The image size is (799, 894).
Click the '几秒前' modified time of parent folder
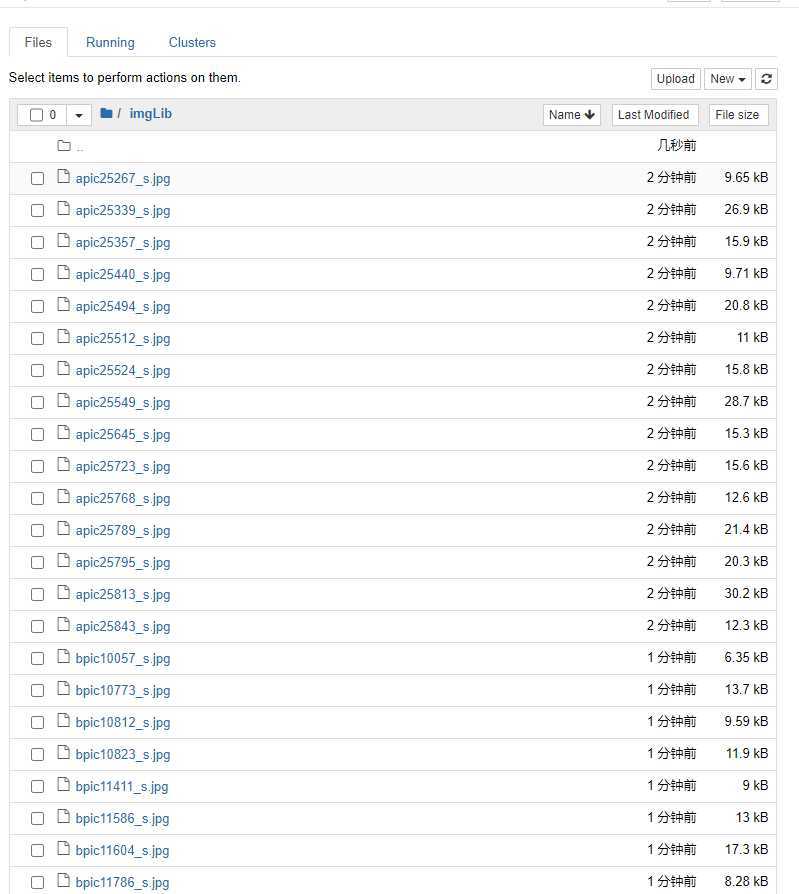pyautogui.click(x=676, y=145)
